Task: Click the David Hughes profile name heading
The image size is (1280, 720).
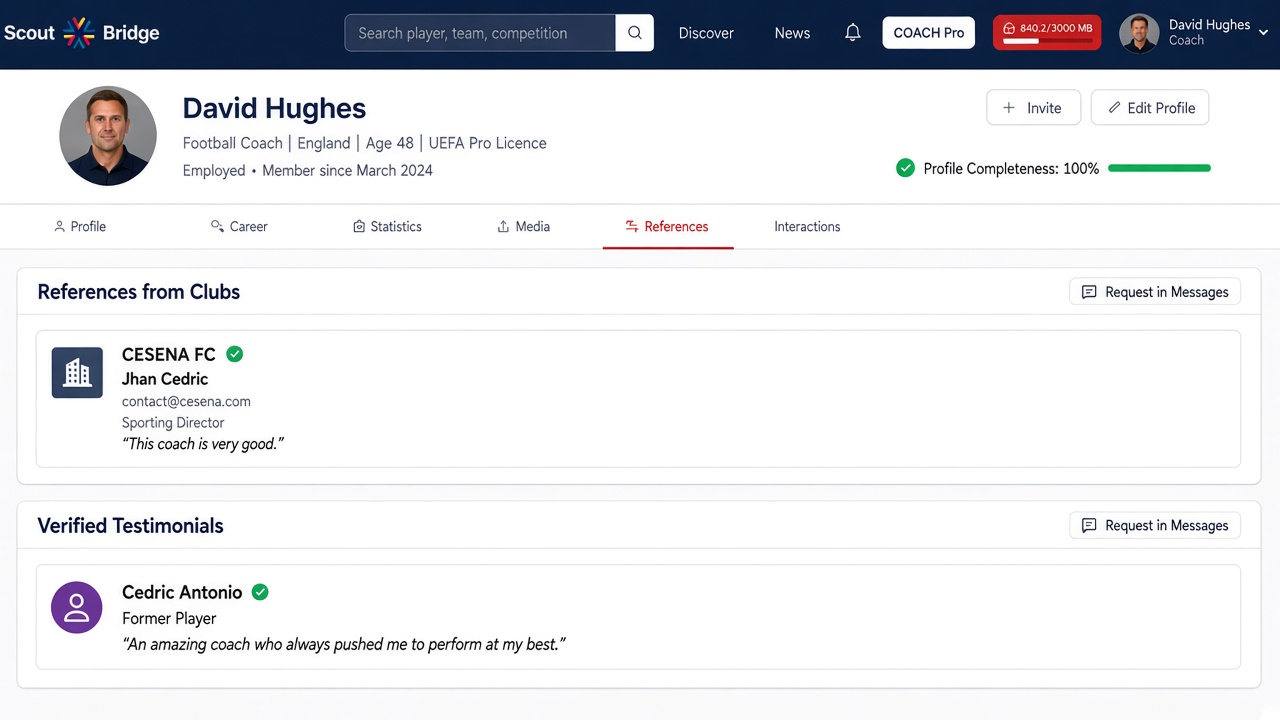Action: [x=274, y=108]
